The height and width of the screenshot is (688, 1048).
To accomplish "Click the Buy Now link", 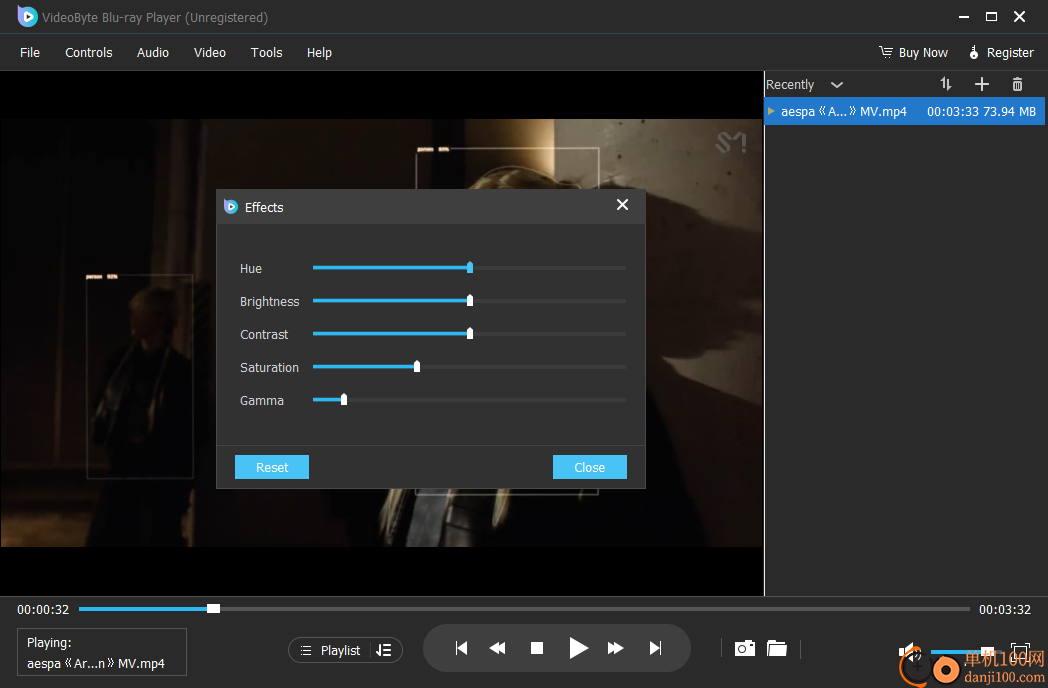I will pos(913,52).
